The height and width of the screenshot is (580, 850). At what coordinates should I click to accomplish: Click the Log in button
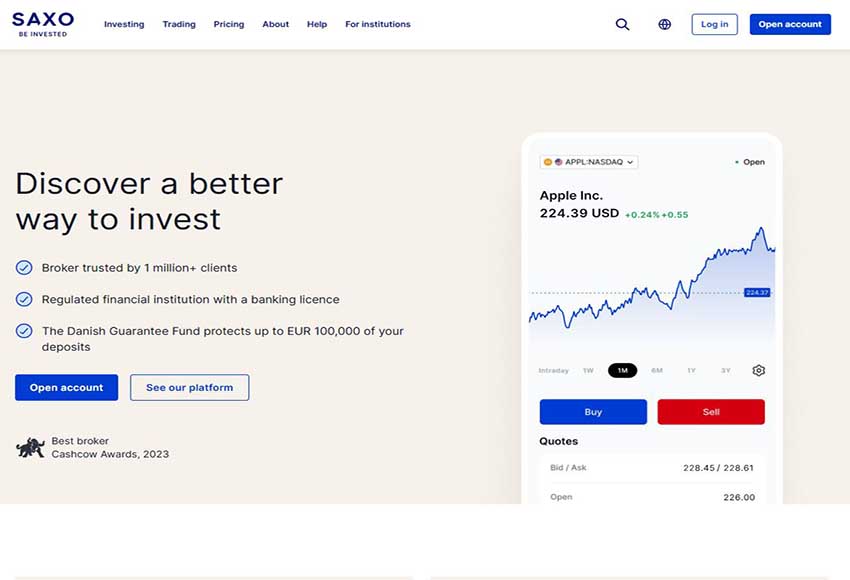714,24
